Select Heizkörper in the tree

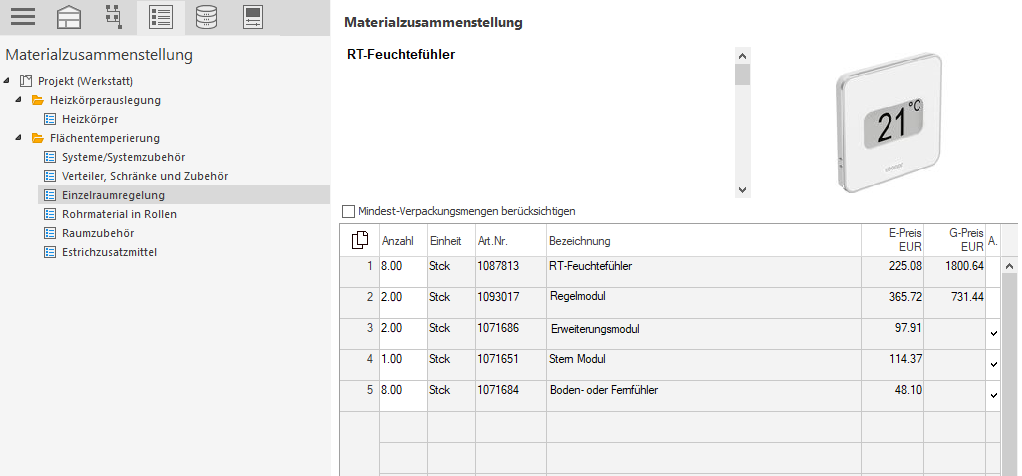coord(90,119)
